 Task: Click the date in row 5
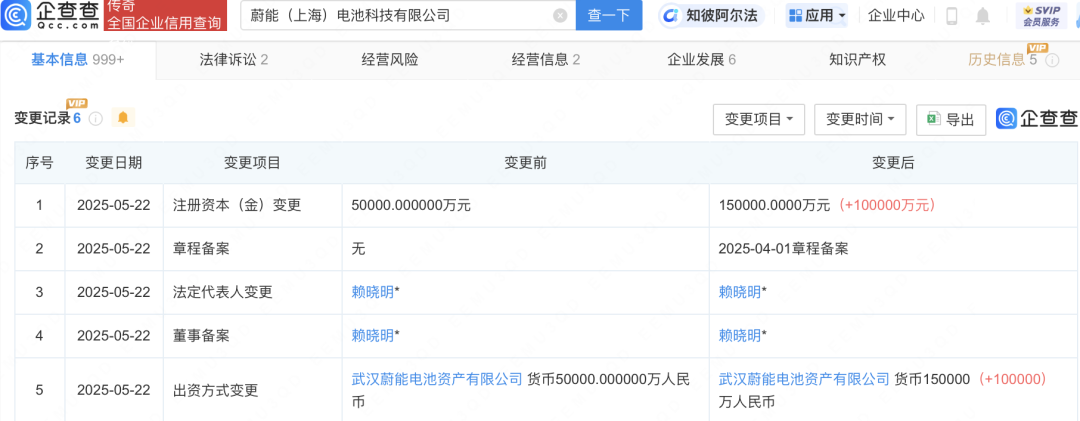tap(114, 391)
